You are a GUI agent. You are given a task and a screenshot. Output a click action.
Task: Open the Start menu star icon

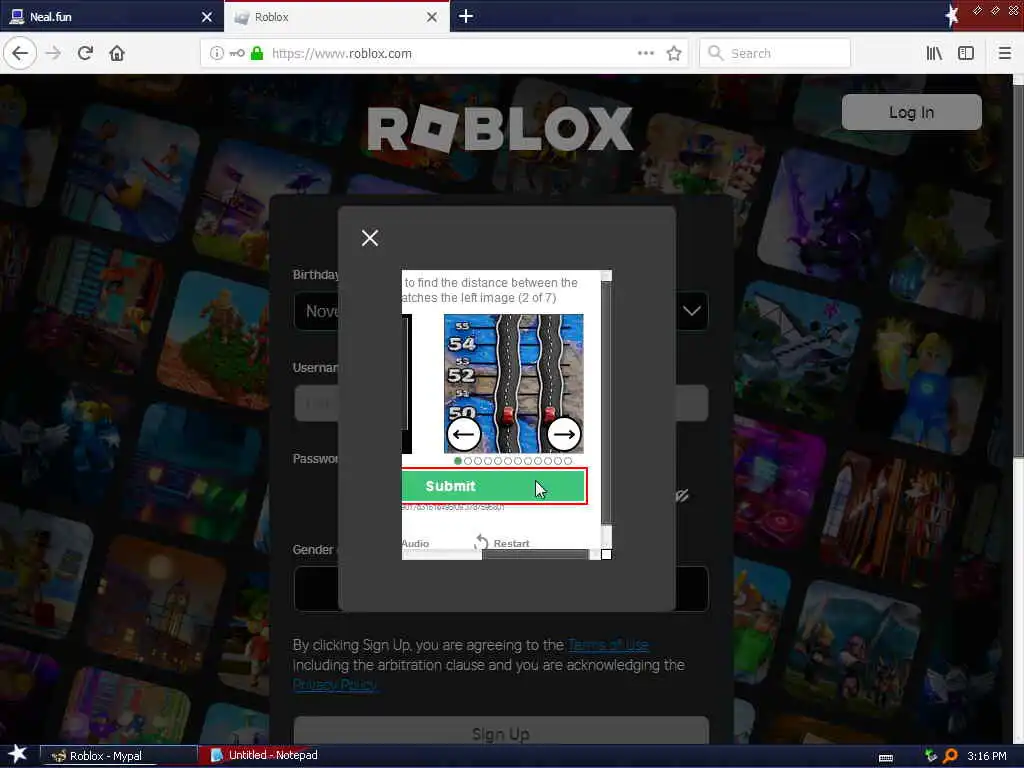18,754
